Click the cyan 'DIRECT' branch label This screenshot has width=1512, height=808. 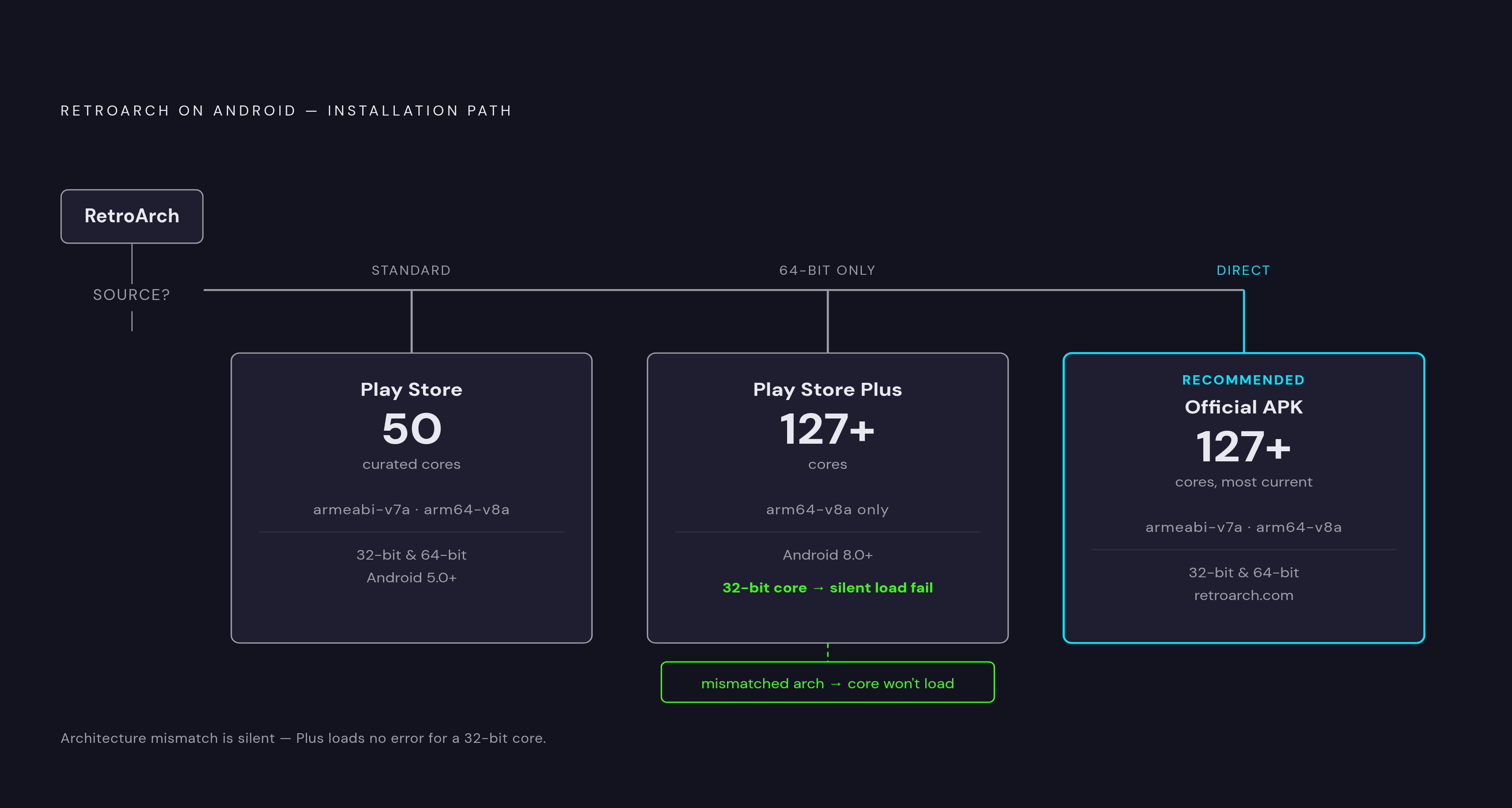pos(1243,270)
